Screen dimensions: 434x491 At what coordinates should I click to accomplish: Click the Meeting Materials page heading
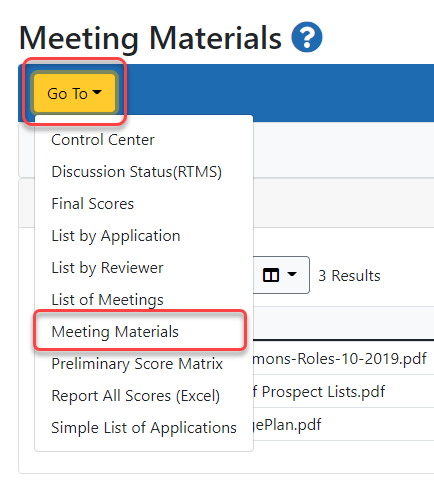pos(150,38)
